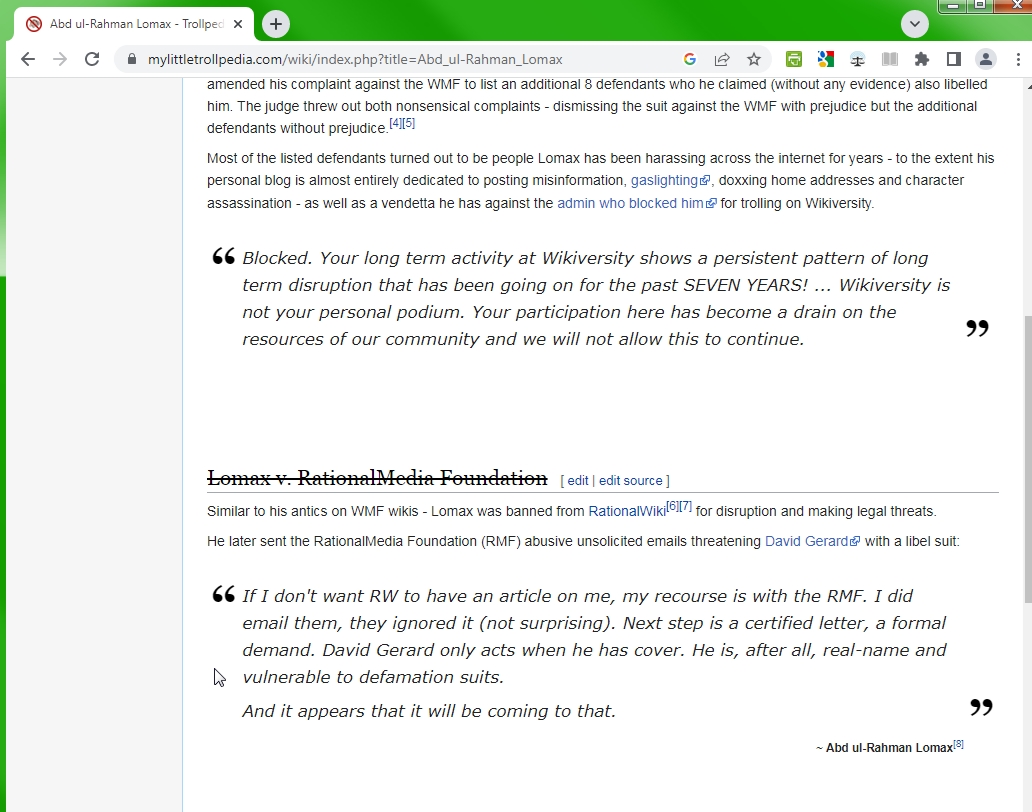Maximize the browser window

coord(980,6)
